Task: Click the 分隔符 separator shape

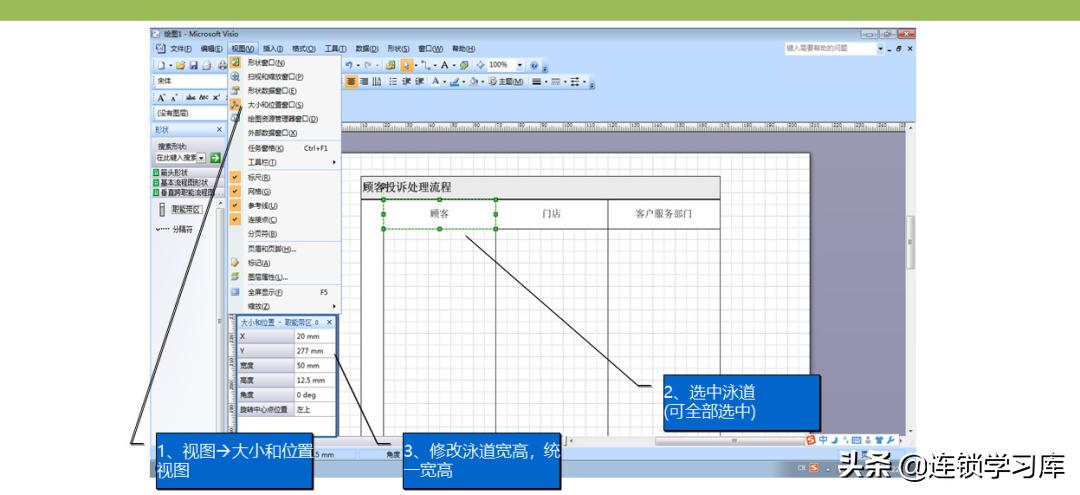Action: coord(175,229)
